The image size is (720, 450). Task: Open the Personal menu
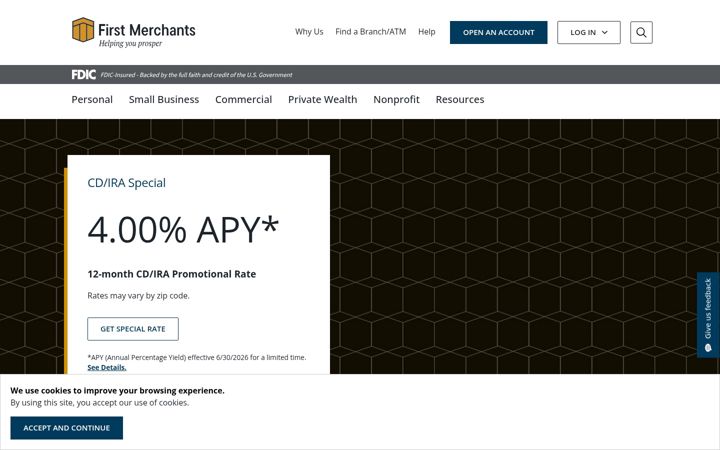[92, 100]
